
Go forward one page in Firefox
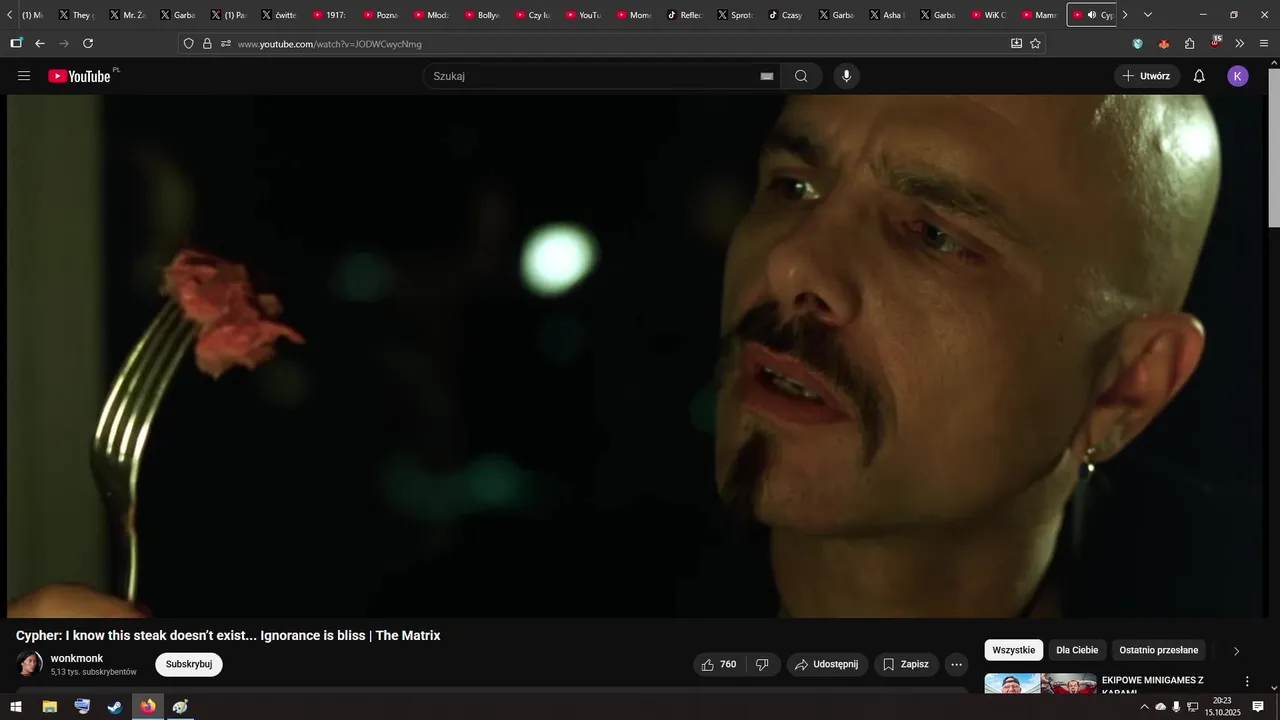(x=64, y=44)
